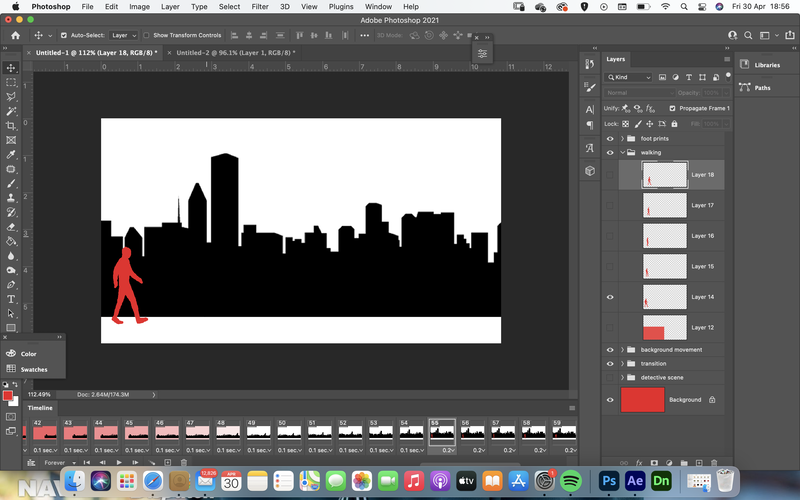Viewport: 800px width, 500px height.
Task: Toggle the Auto-Select checkbox
Action: [x=64, y=35]
